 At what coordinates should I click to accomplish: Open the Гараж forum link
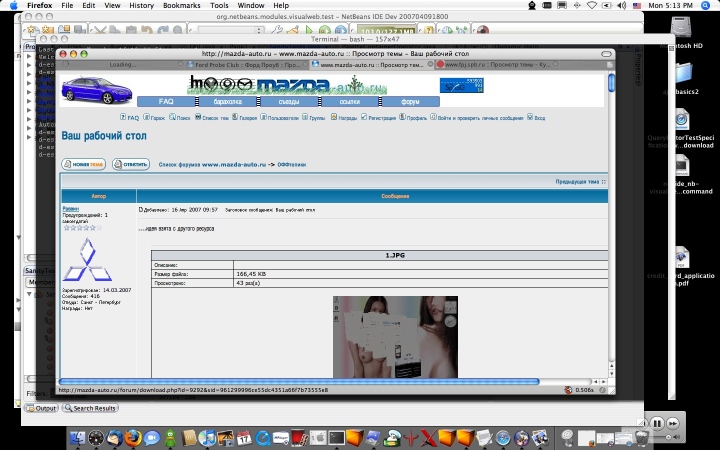[x=154, y=118]
